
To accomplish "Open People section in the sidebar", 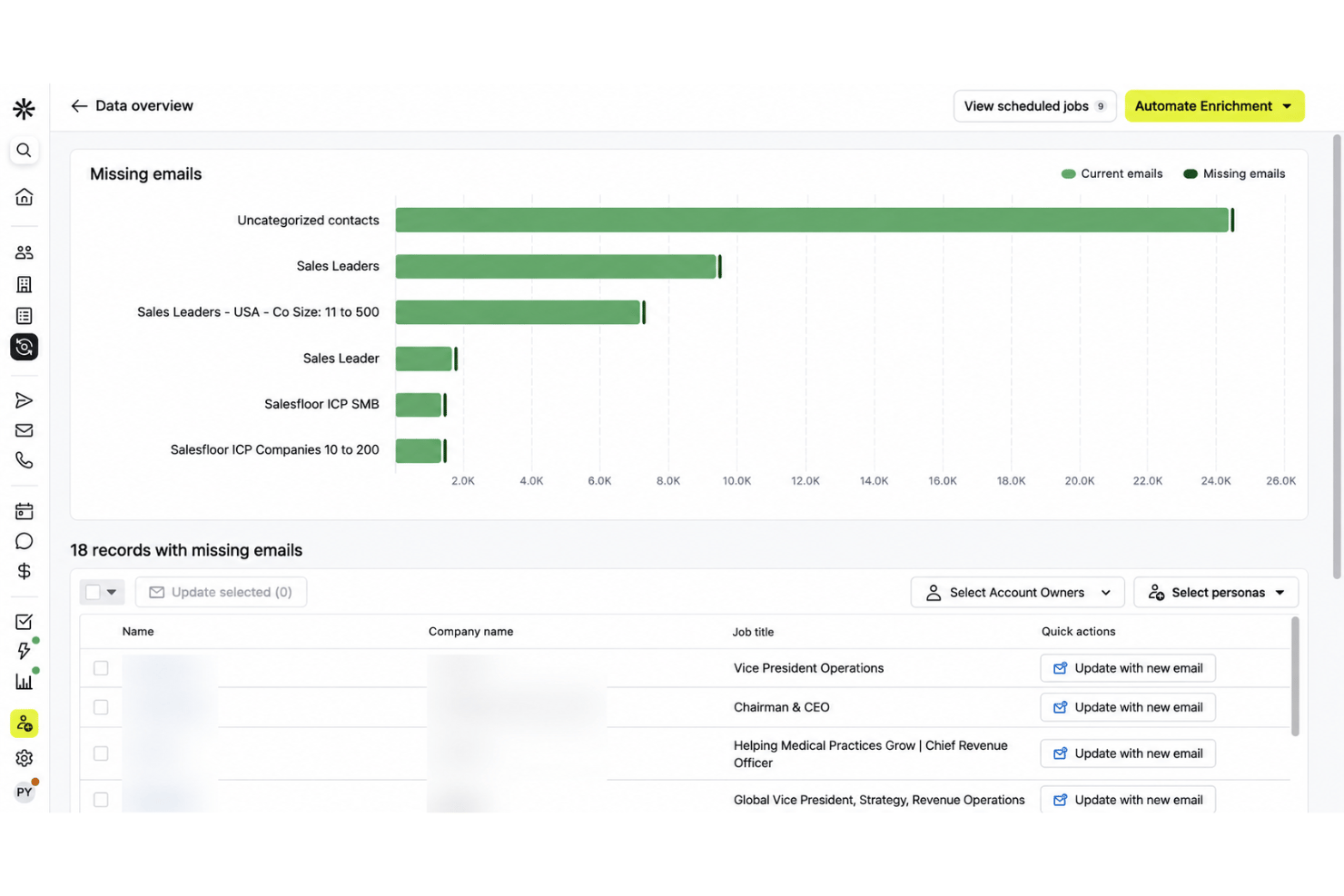I will click(x=24, y=252).
